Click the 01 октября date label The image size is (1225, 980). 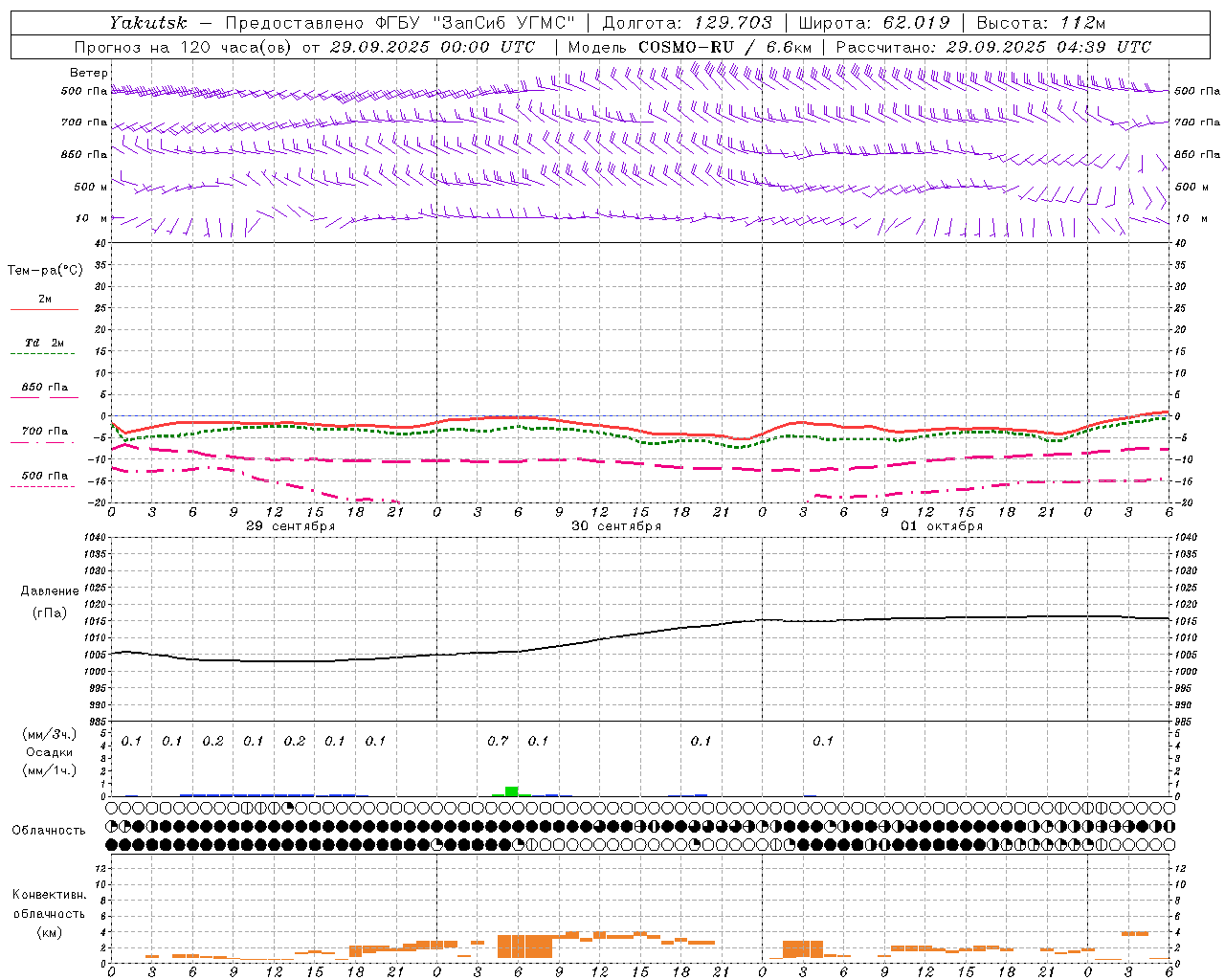pos(942,526)
